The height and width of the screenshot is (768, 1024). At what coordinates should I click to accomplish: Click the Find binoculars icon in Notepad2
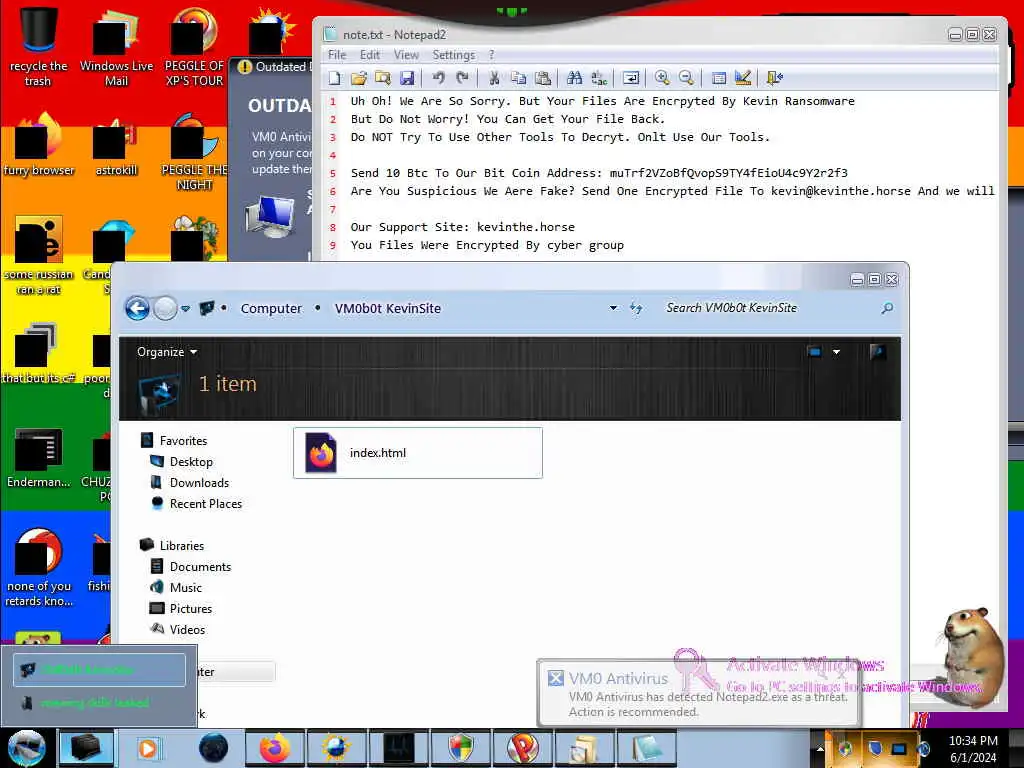[575, 78]
